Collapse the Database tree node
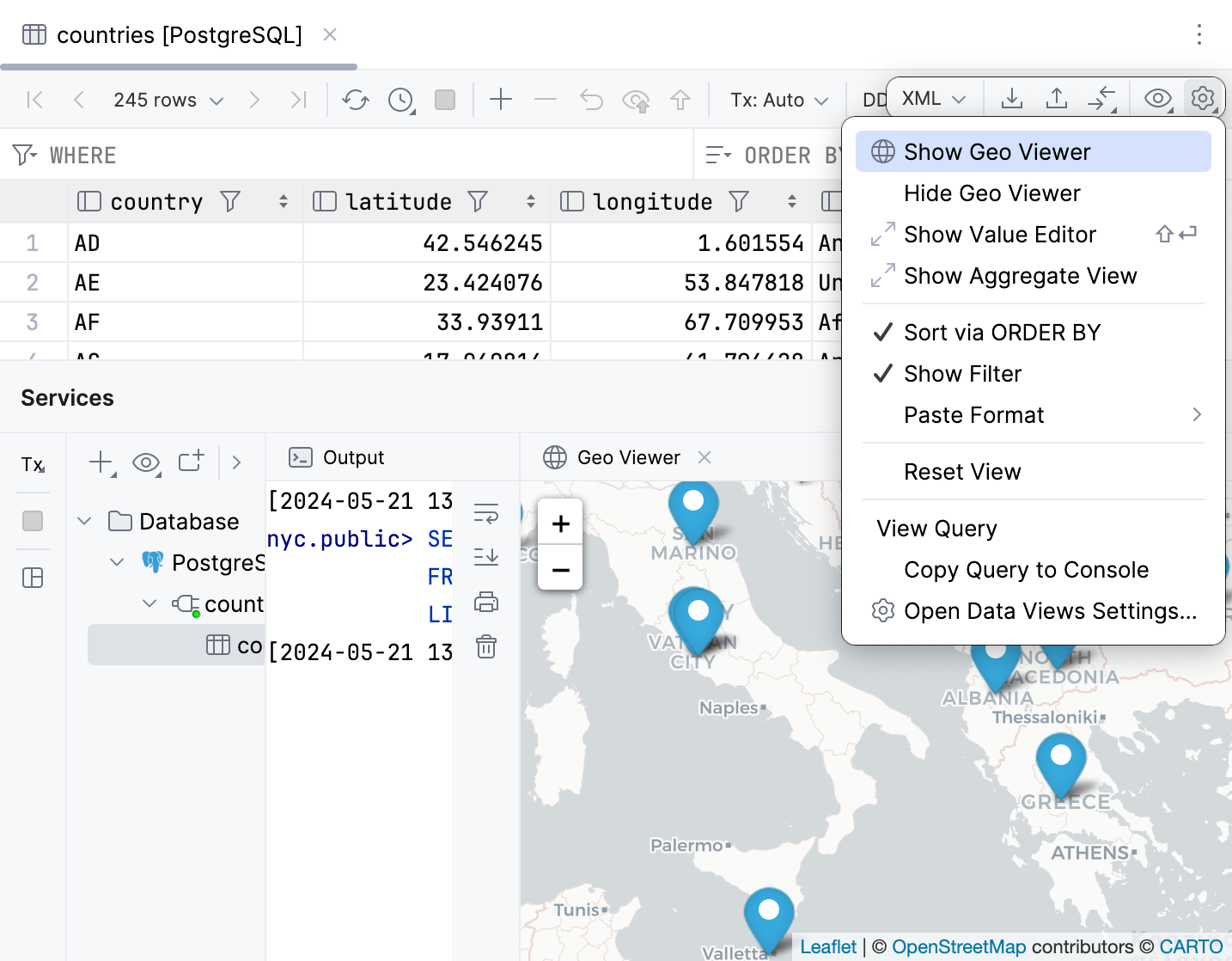Screen dimensions: 1232x961 [83, 521]
